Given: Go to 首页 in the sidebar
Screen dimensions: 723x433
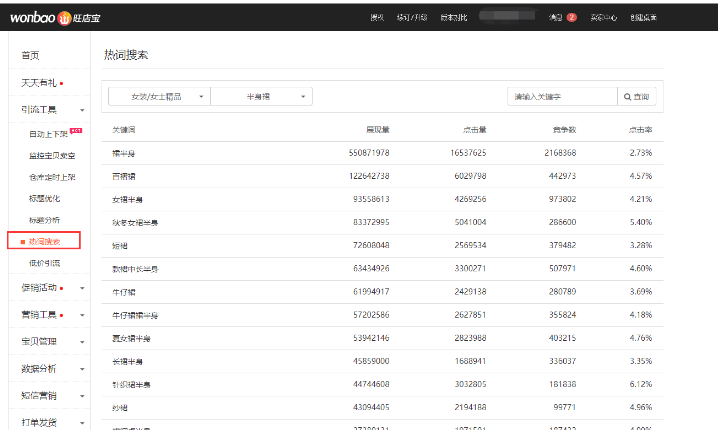Looking at the screenshot, I should [31, 56].
